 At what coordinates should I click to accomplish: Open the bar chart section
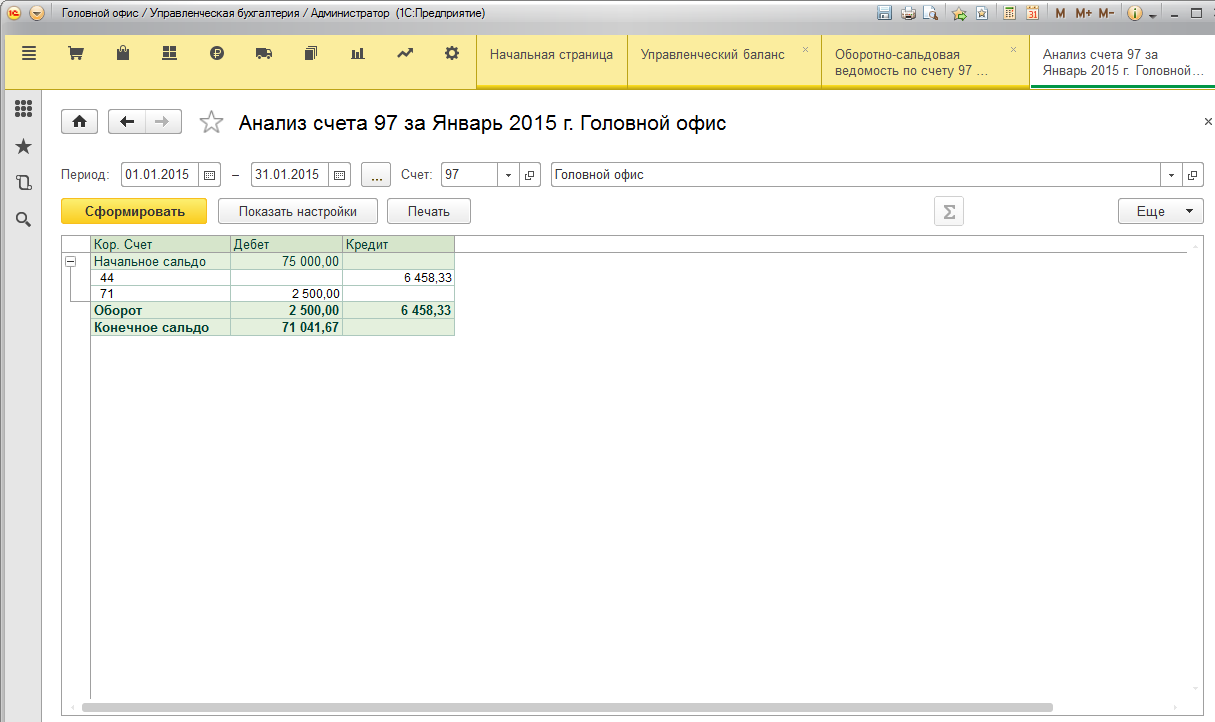358,54
